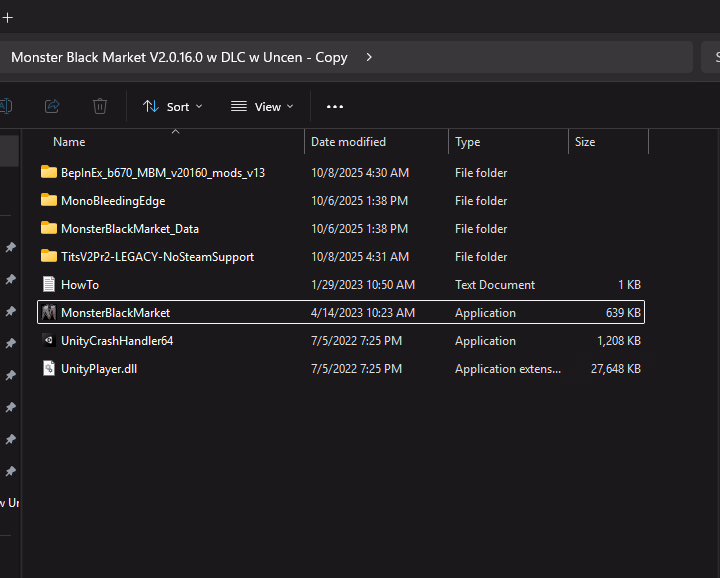
Task: Click the Rename icon in the toolbar
Action: [x=6, y=106]
